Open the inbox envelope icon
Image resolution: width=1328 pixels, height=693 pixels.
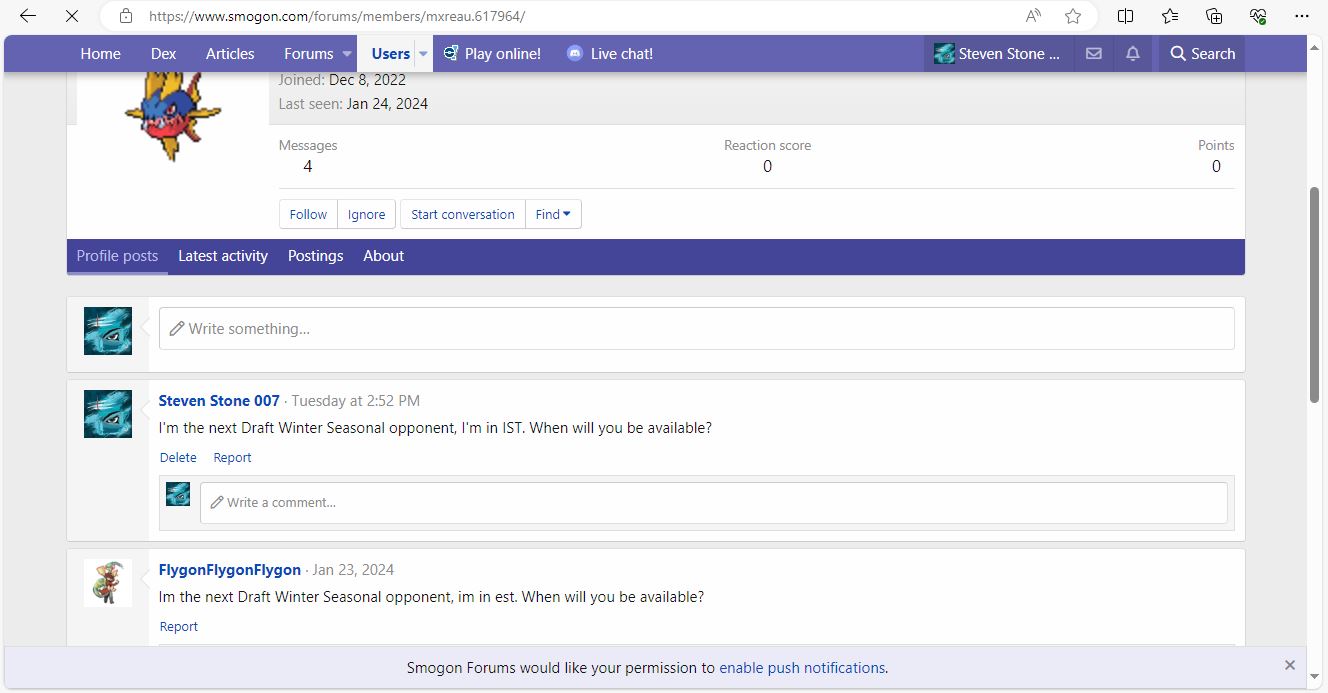click(1094, 54)
